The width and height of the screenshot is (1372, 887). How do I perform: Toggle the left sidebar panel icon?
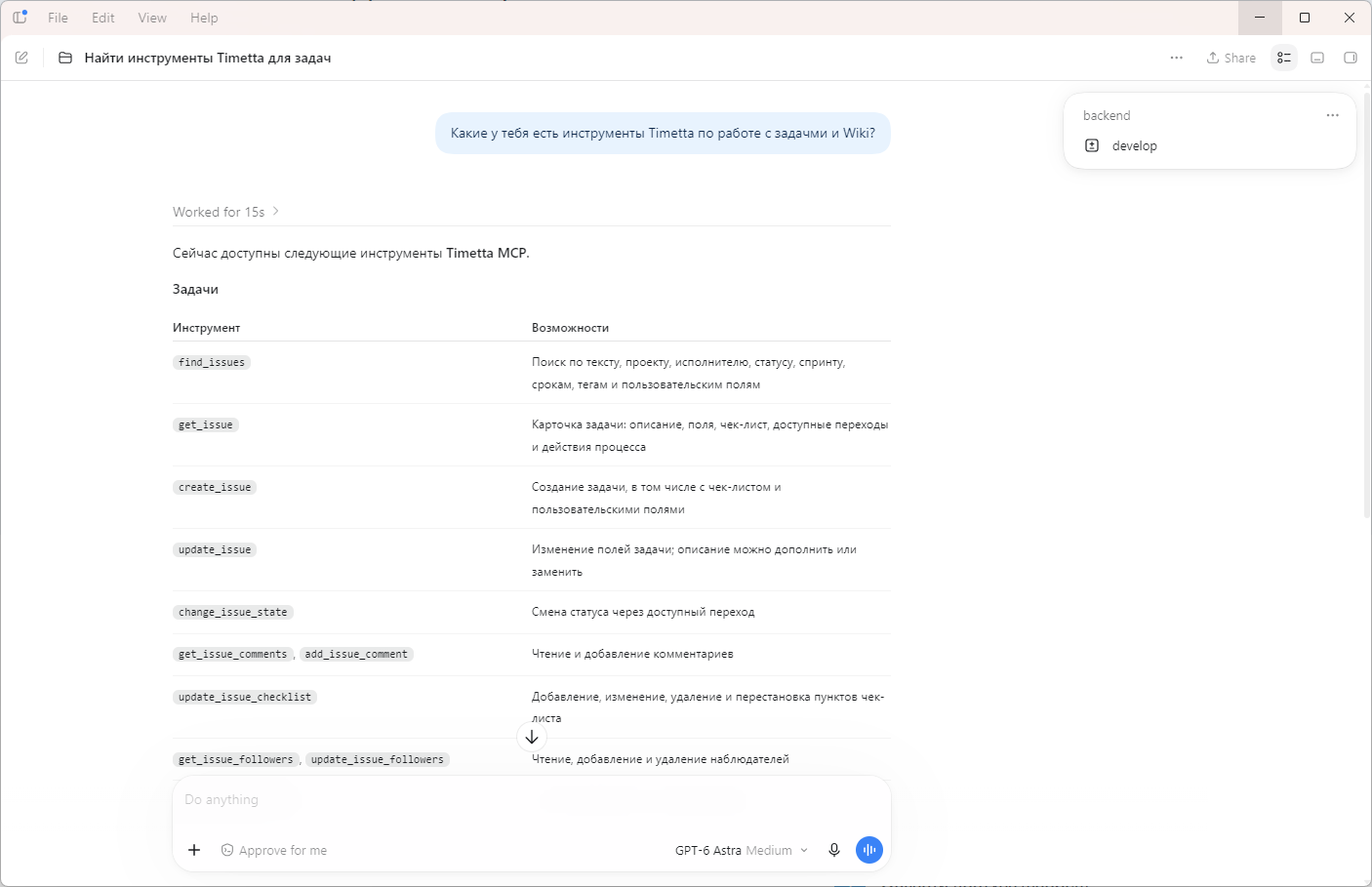point(20,18)
